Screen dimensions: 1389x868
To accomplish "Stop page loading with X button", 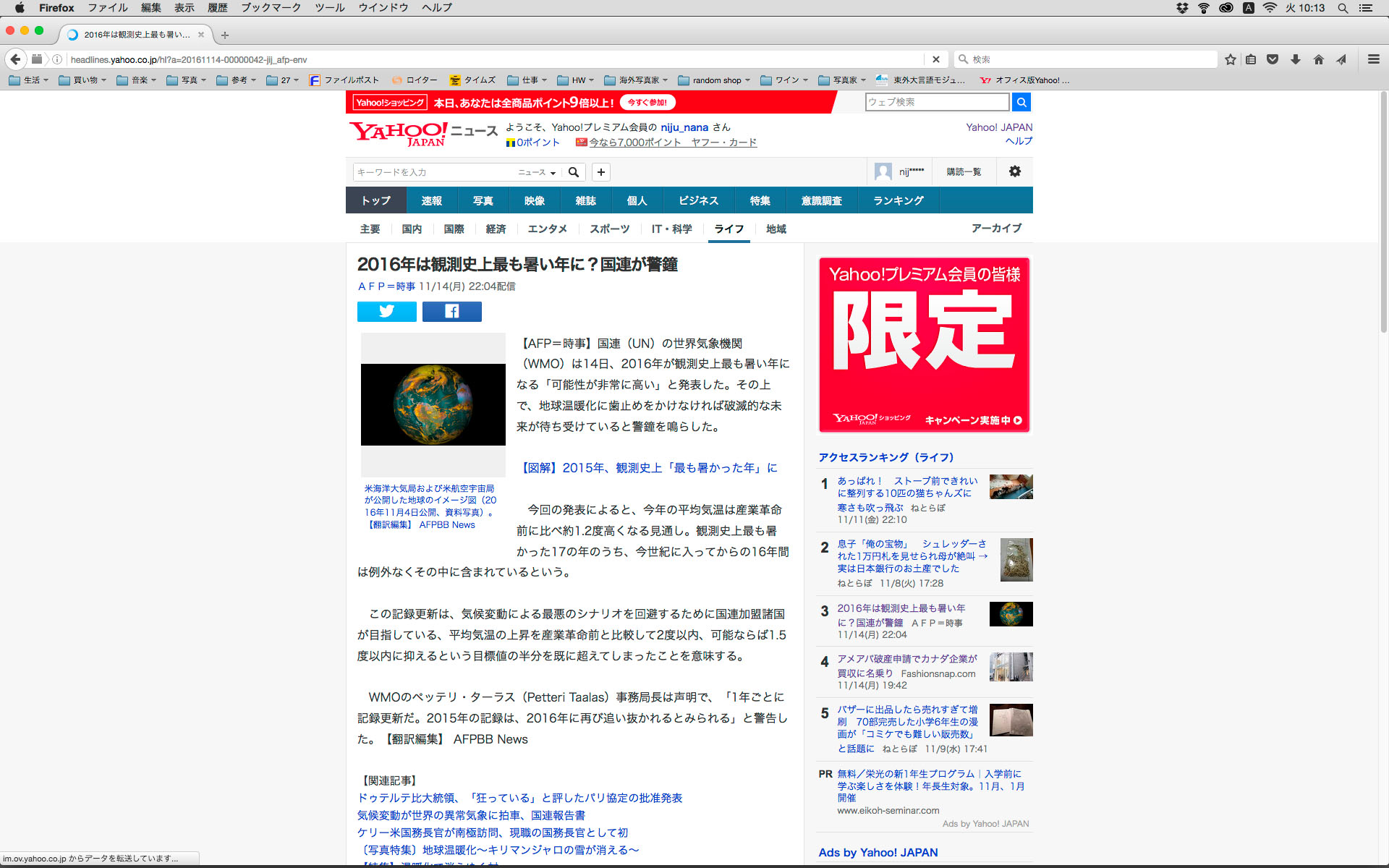I will point(935,59).
